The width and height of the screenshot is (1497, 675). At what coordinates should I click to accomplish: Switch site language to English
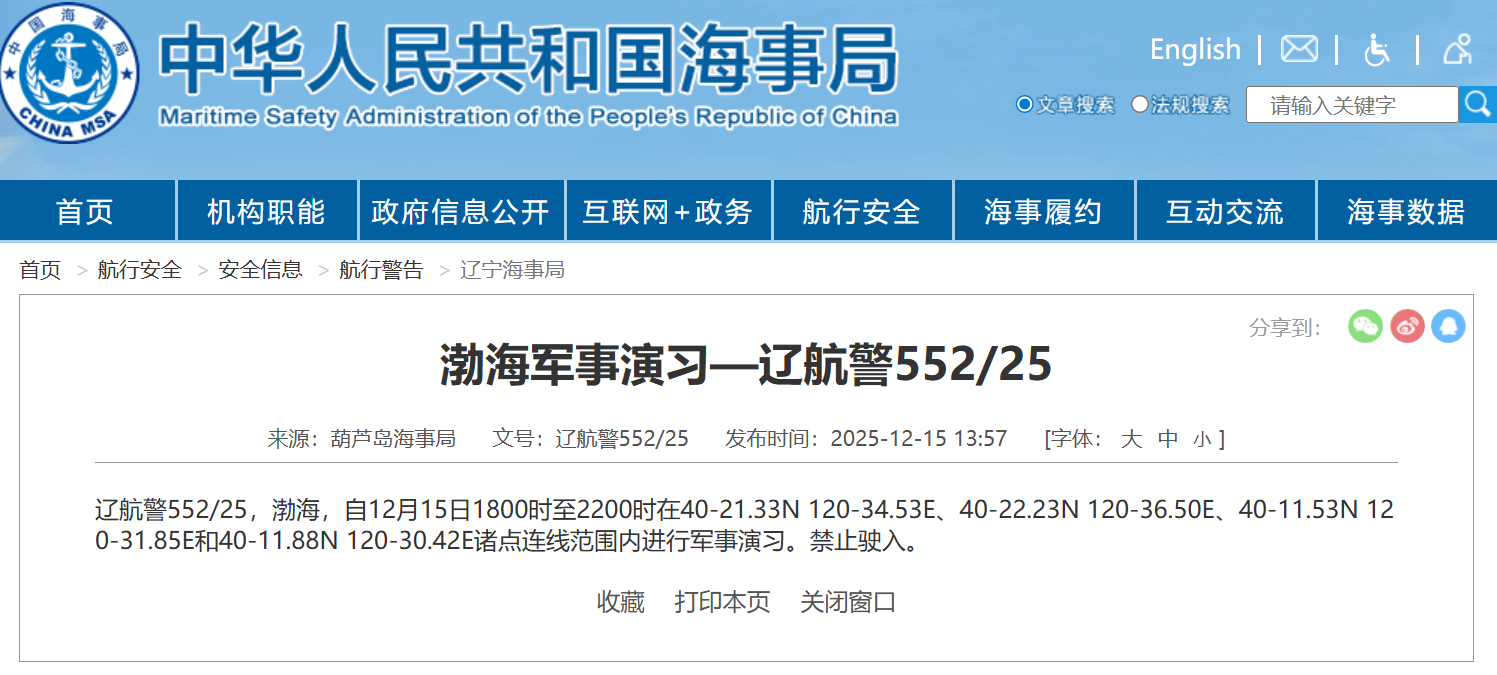1194,49
